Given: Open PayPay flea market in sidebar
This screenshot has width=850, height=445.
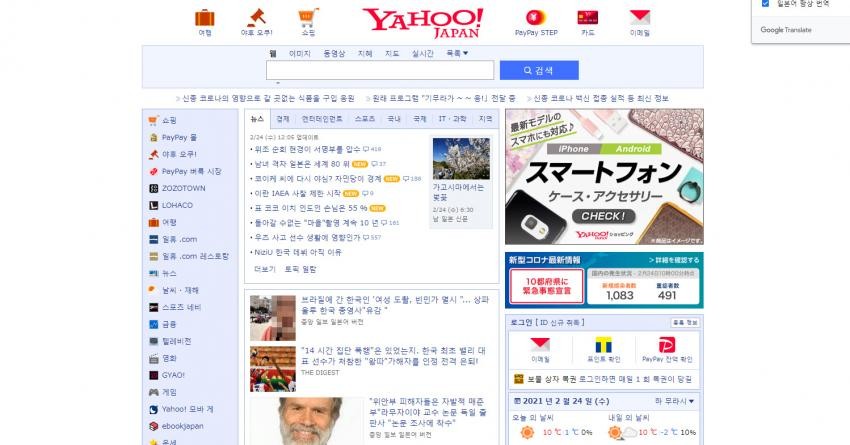Looking at the screenshot, I should 191,171.
